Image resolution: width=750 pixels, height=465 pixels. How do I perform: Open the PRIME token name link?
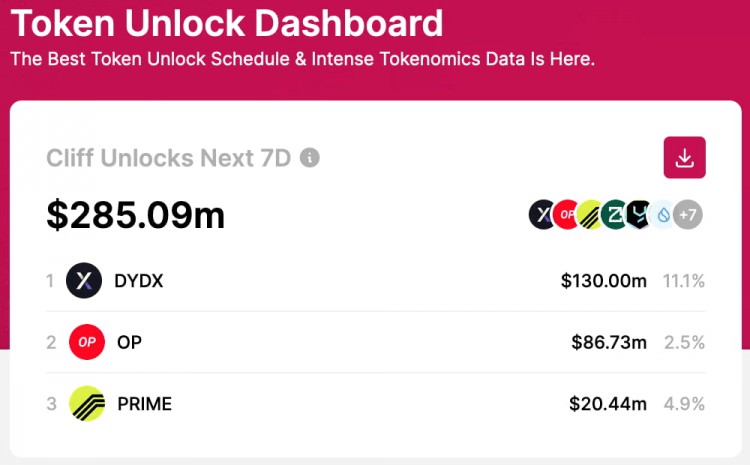144,404
